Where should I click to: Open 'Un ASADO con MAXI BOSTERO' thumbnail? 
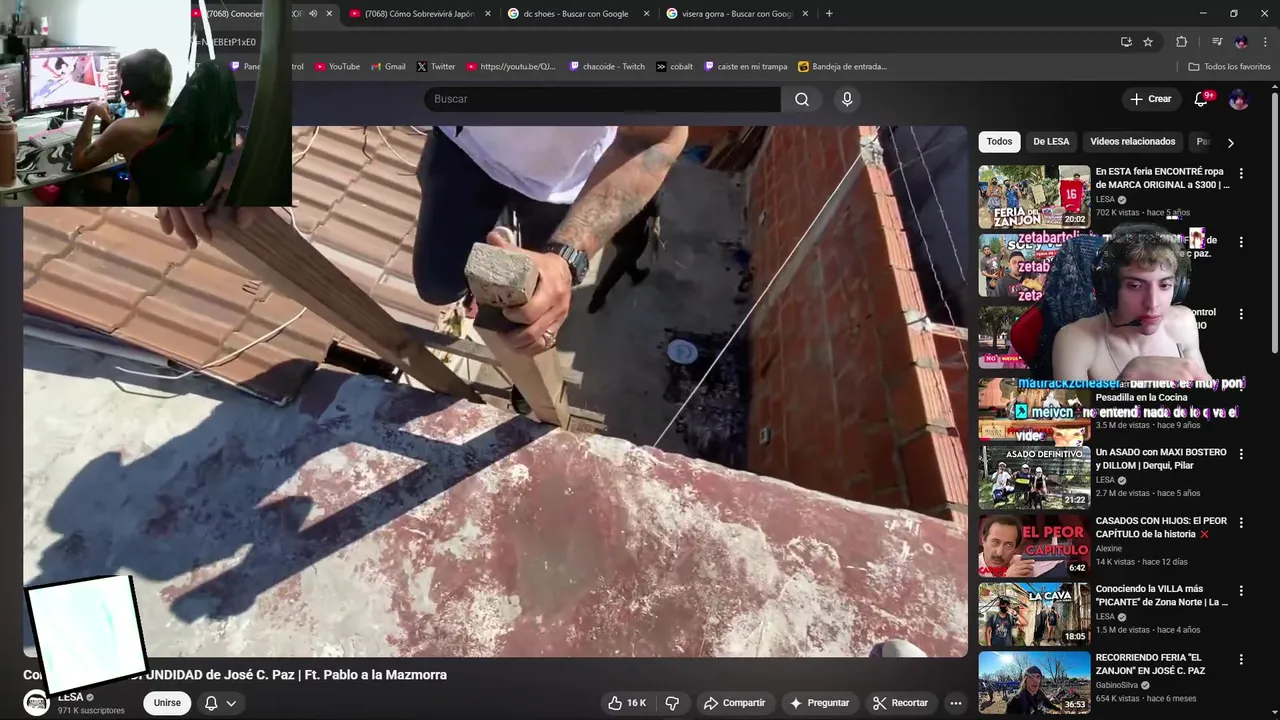click(1034, 477)
